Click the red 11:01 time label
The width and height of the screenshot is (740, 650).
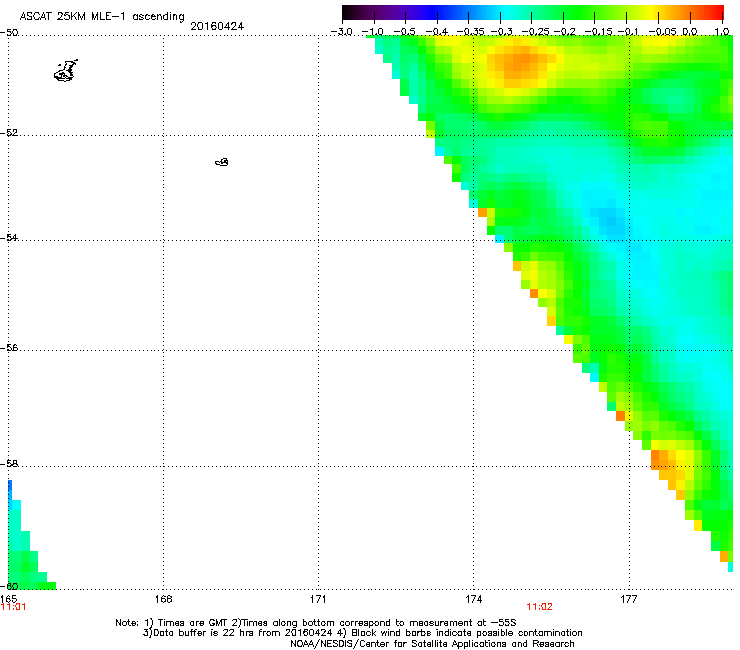[x=13, y=607]
